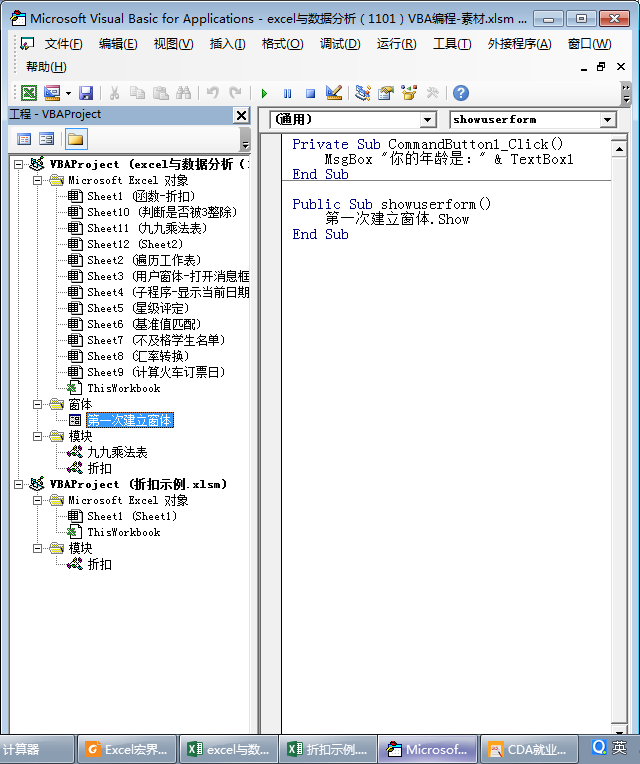Open the 视图(V) menu

(173, 44)
